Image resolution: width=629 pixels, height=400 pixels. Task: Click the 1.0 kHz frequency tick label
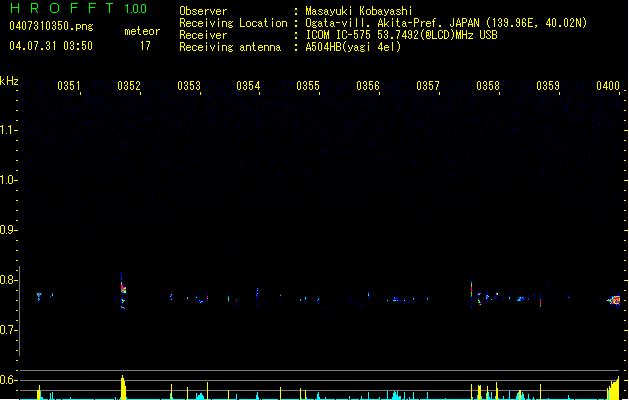[8, 179]
